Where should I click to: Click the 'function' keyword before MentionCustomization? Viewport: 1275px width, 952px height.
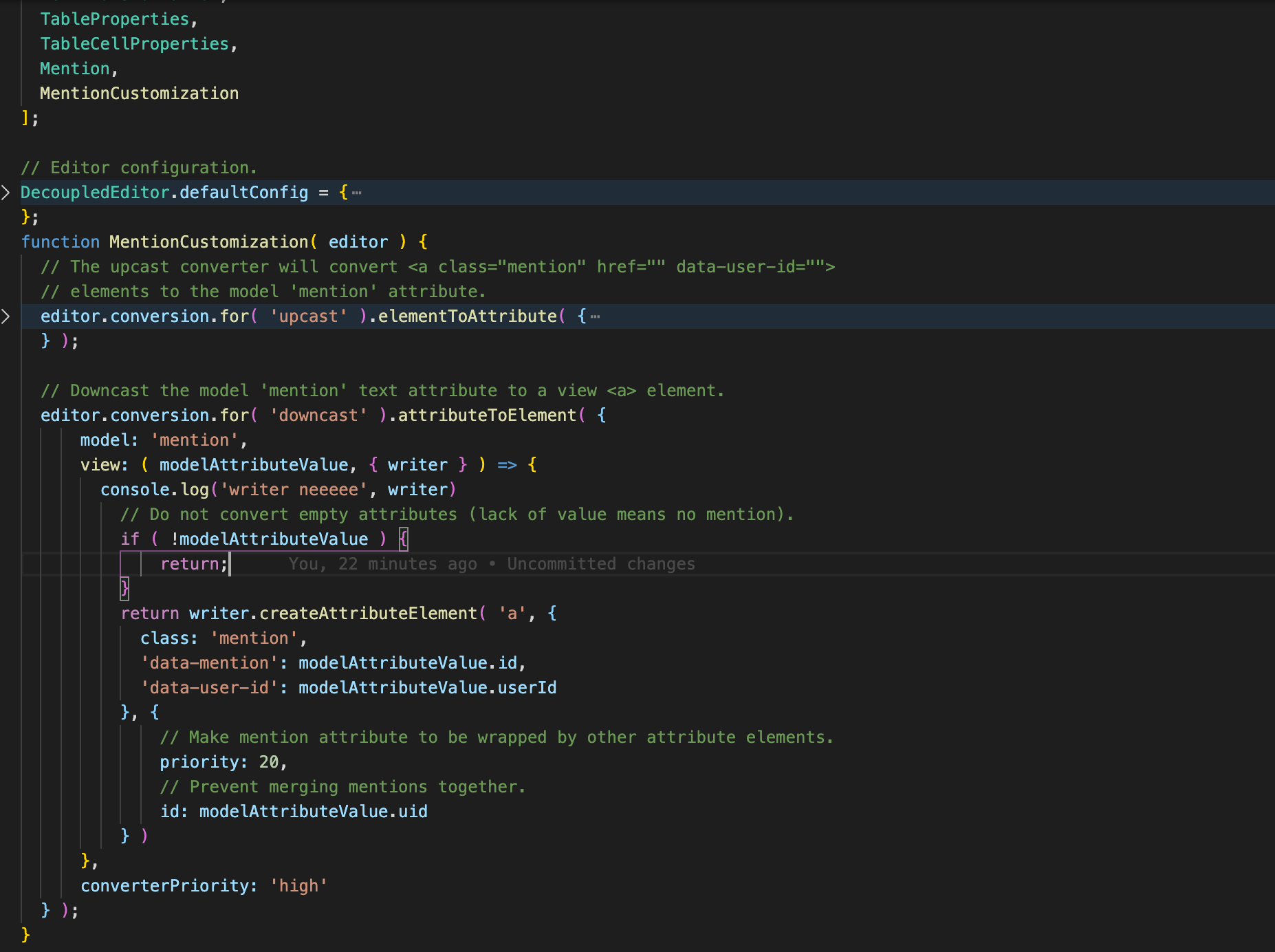click(61, 242)
